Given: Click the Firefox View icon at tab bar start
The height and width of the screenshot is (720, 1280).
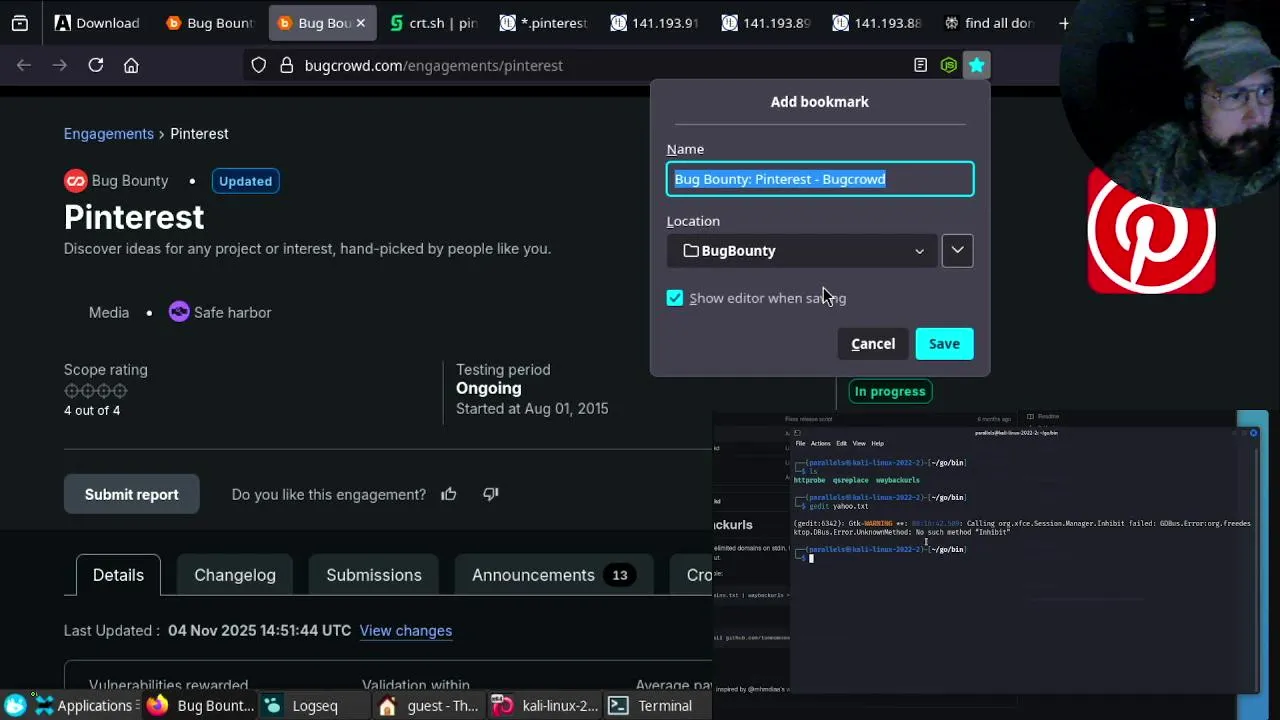Looking at the screenshot, I should tap(20, 23).
